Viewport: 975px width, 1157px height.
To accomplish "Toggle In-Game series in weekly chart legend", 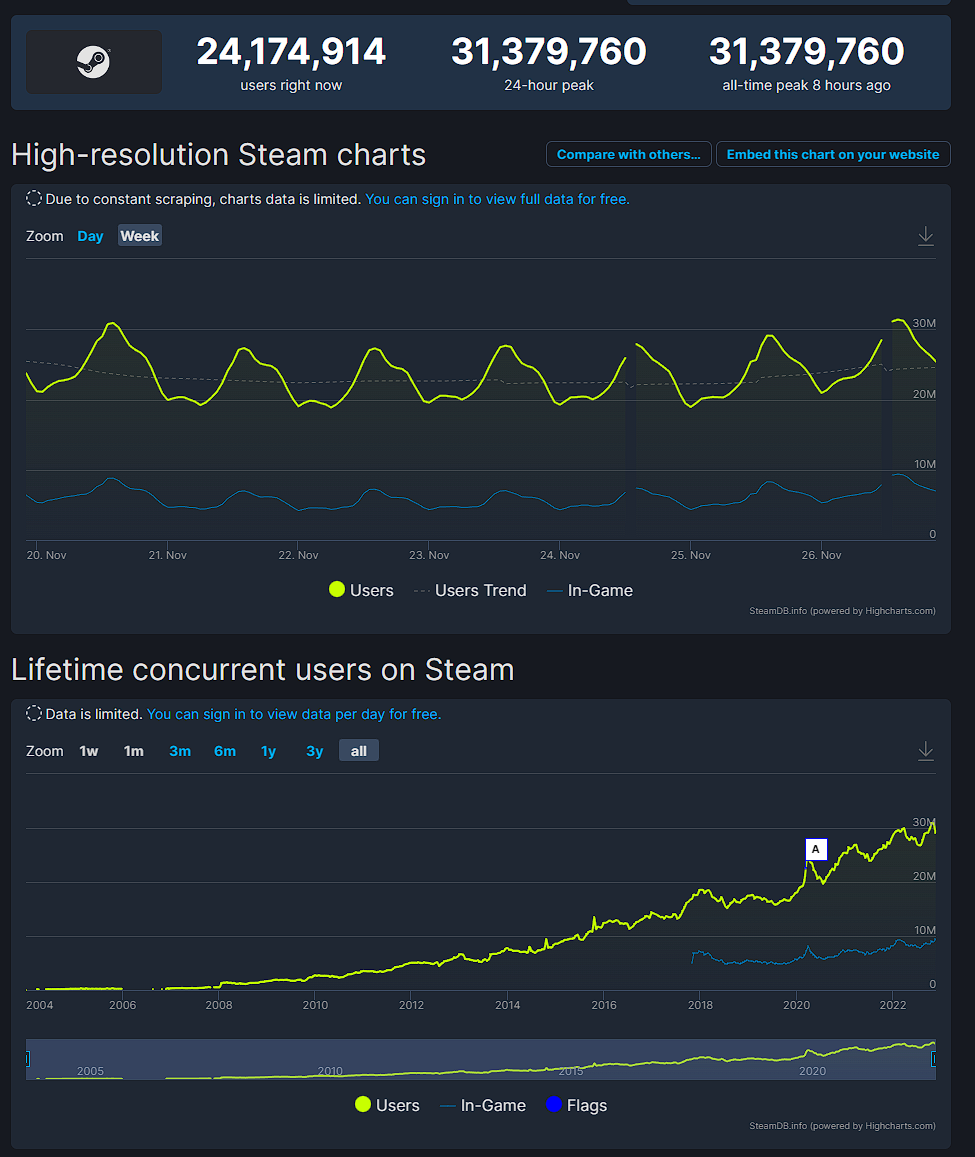I will click(x=590, y=590).
